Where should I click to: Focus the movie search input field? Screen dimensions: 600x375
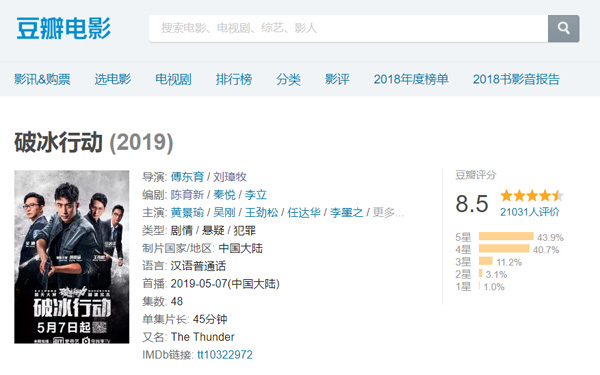pyautogui.click(x=348, y=28)
